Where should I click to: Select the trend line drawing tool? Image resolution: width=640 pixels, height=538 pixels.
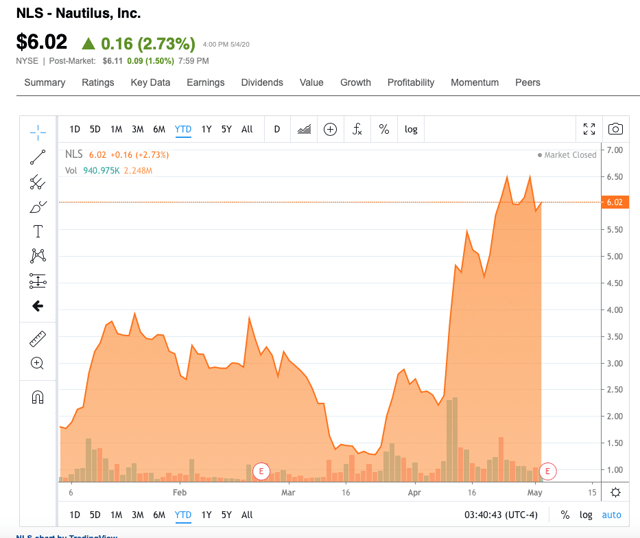38,157
